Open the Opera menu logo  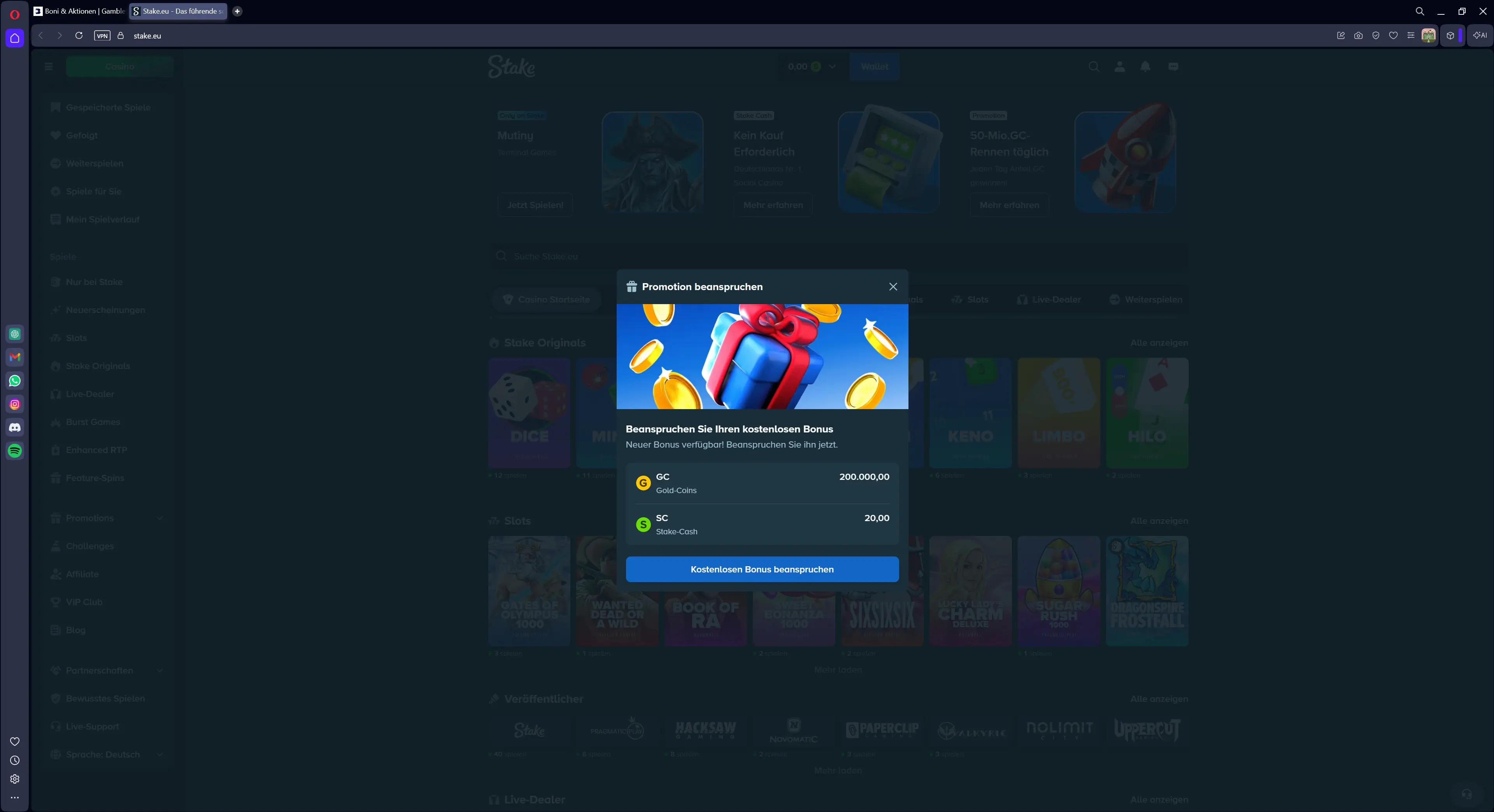[x=15, y=14]
